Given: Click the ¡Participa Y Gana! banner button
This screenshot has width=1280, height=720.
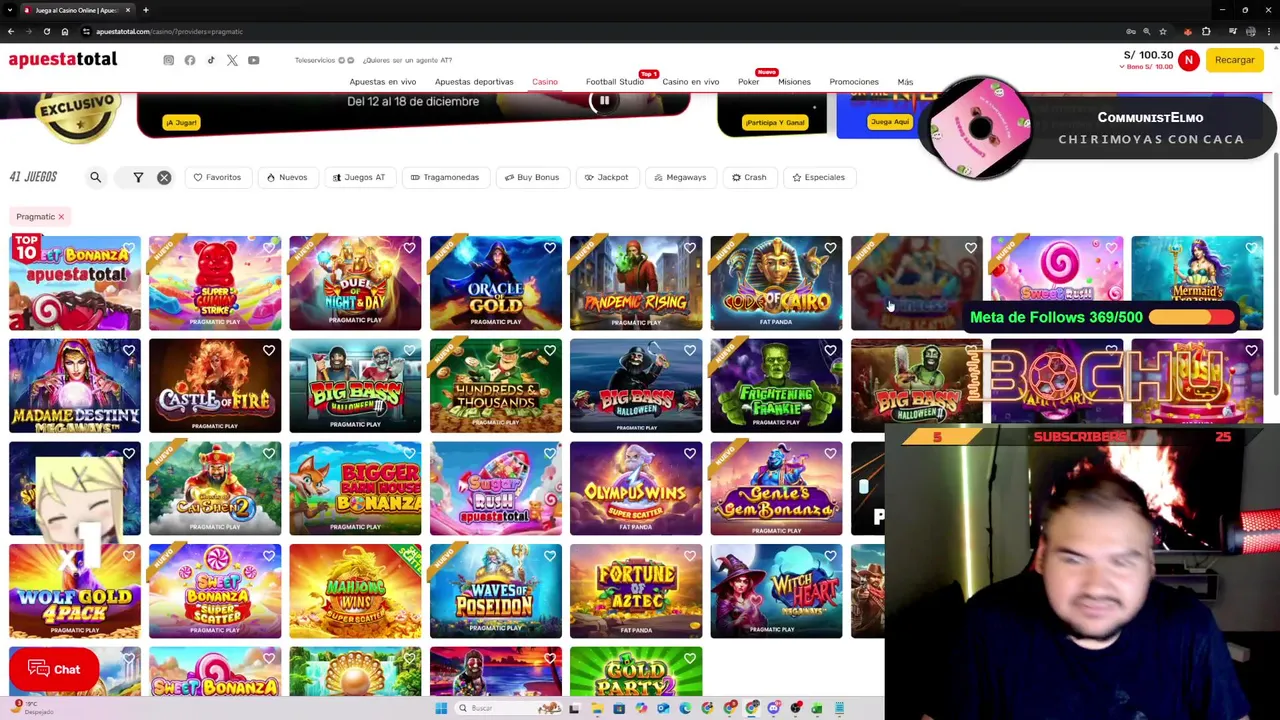Looking at the screenshot, I should pos(774,123).
